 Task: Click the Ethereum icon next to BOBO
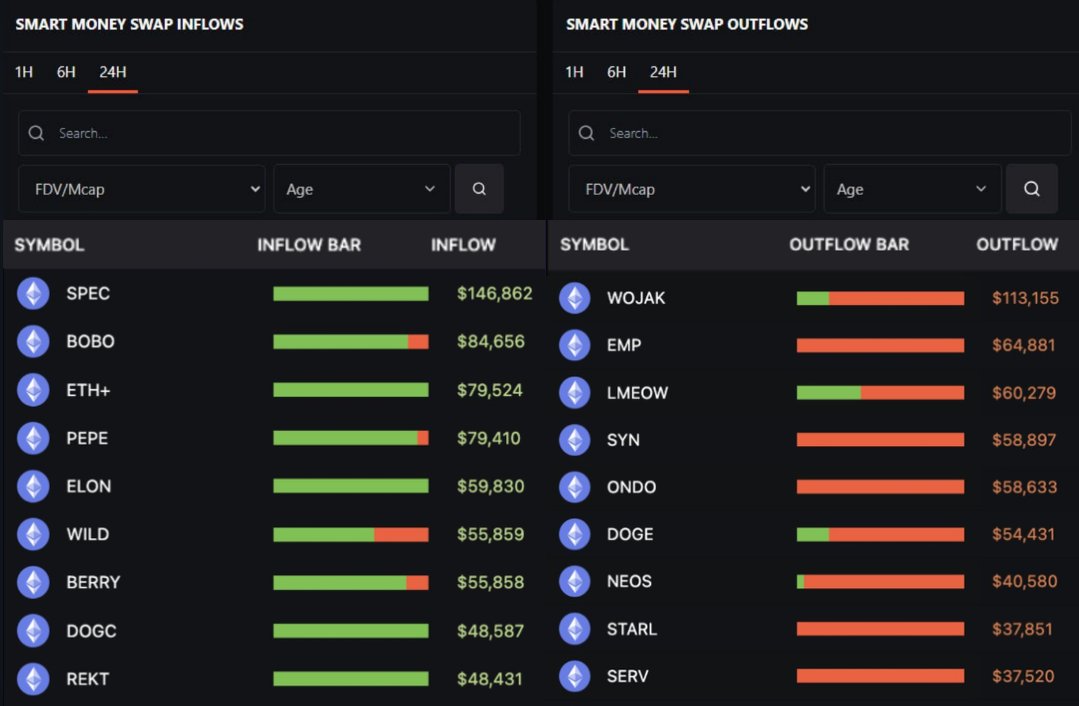[x=33, y=341]
